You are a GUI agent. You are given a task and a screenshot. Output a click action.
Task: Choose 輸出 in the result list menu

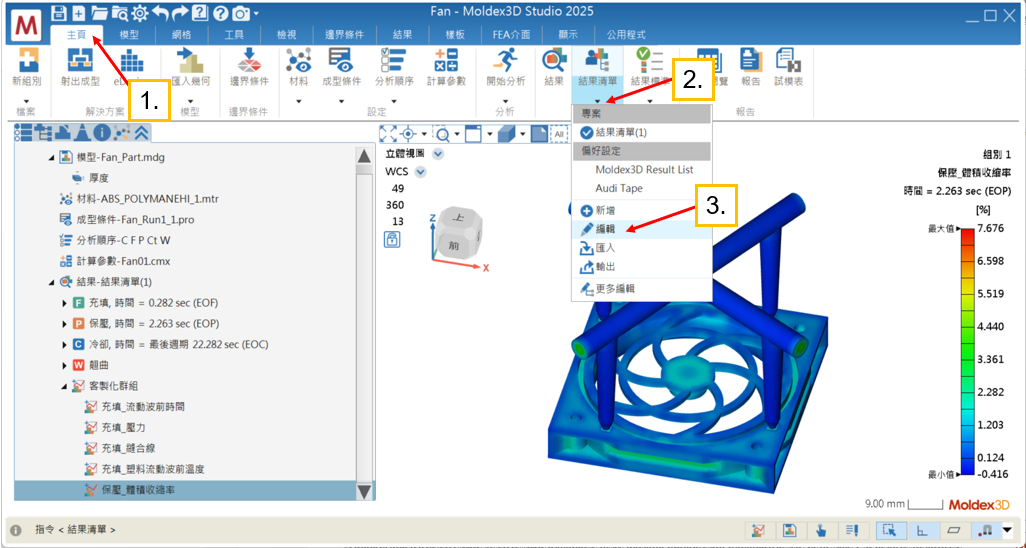click(641, 267)
